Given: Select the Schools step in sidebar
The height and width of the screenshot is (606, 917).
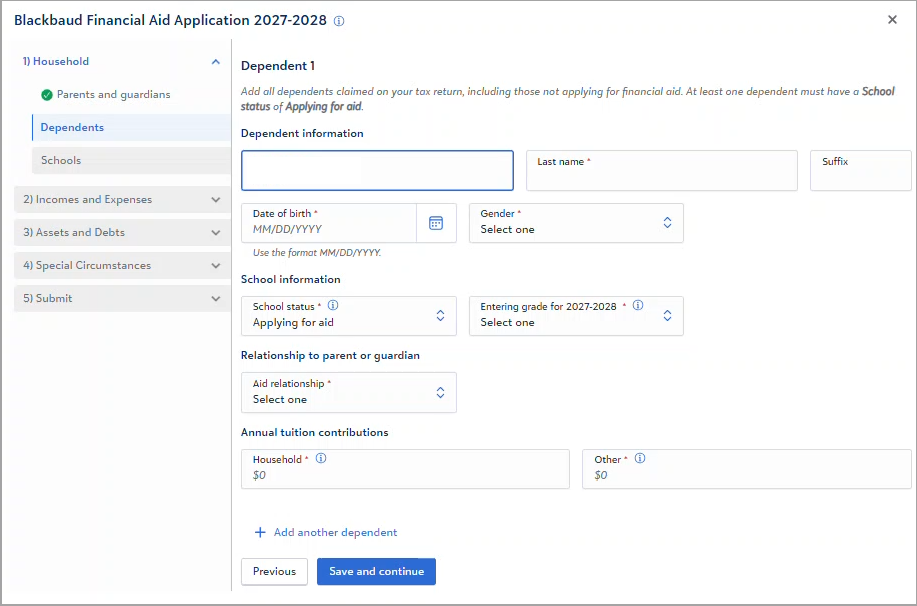Looking at the screenshot, I should pos(131,160).
